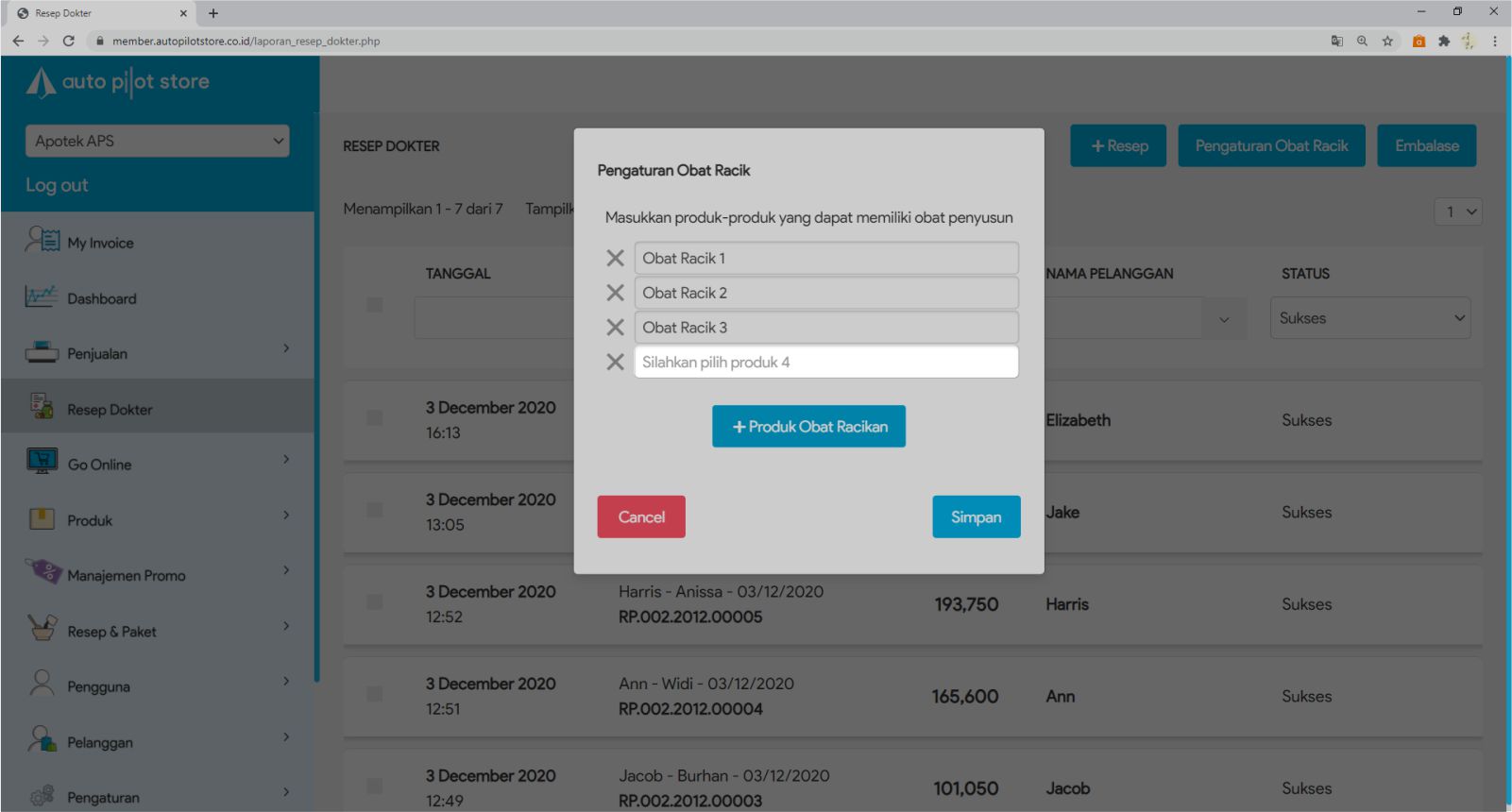Click X beside Obat Racik 3

(x=615, y=328)
